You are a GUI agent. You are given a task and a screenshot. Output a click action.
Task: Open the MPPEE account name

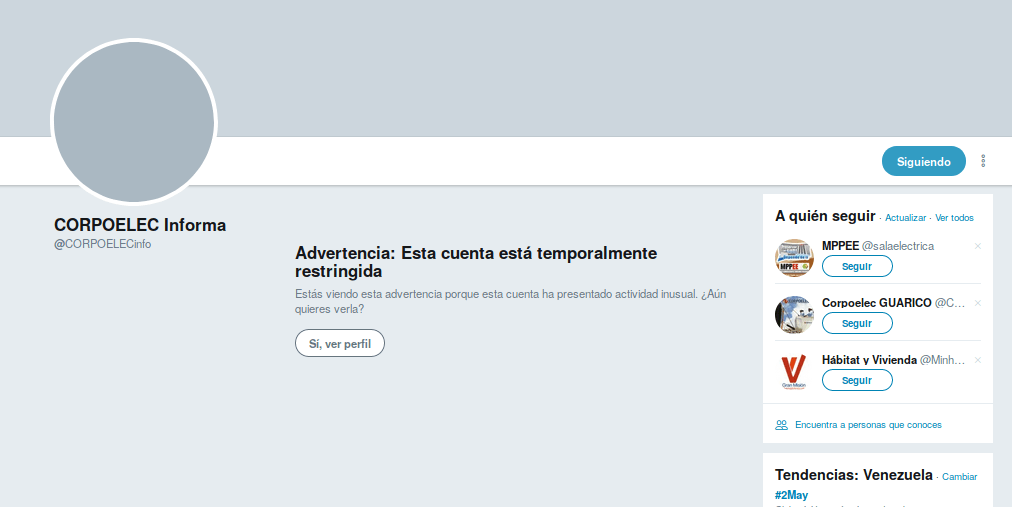click(840, 246)
